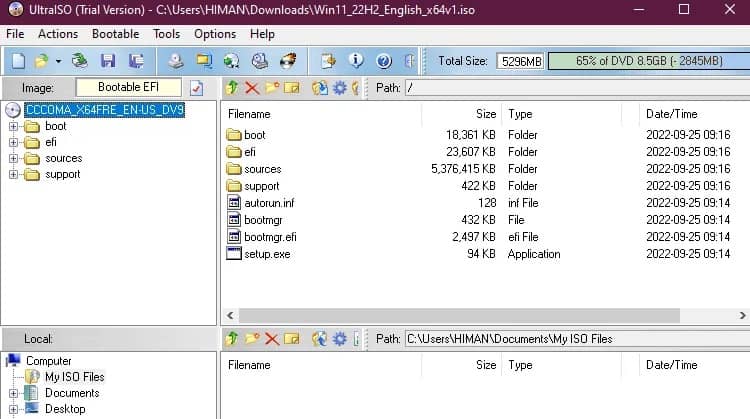Image resolution: width=750 pixels, height=419 pixels.
Task: Select CCCOMA_X64FRE_EN-US_DV9 root tree node
Action: (105, 110)
